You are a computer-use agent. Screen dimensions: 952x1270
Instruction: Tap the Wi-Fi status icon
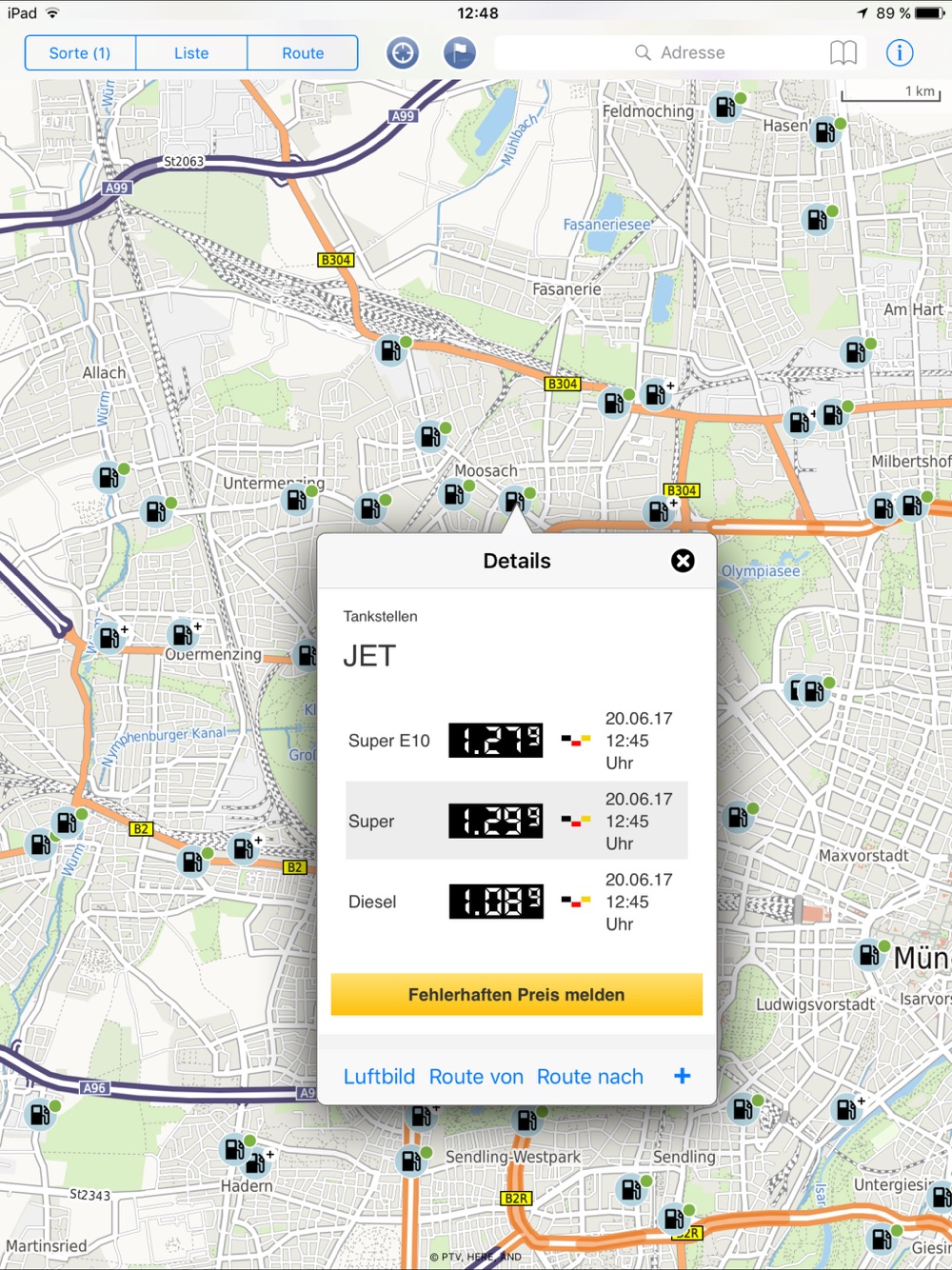(x=53, y=13)
